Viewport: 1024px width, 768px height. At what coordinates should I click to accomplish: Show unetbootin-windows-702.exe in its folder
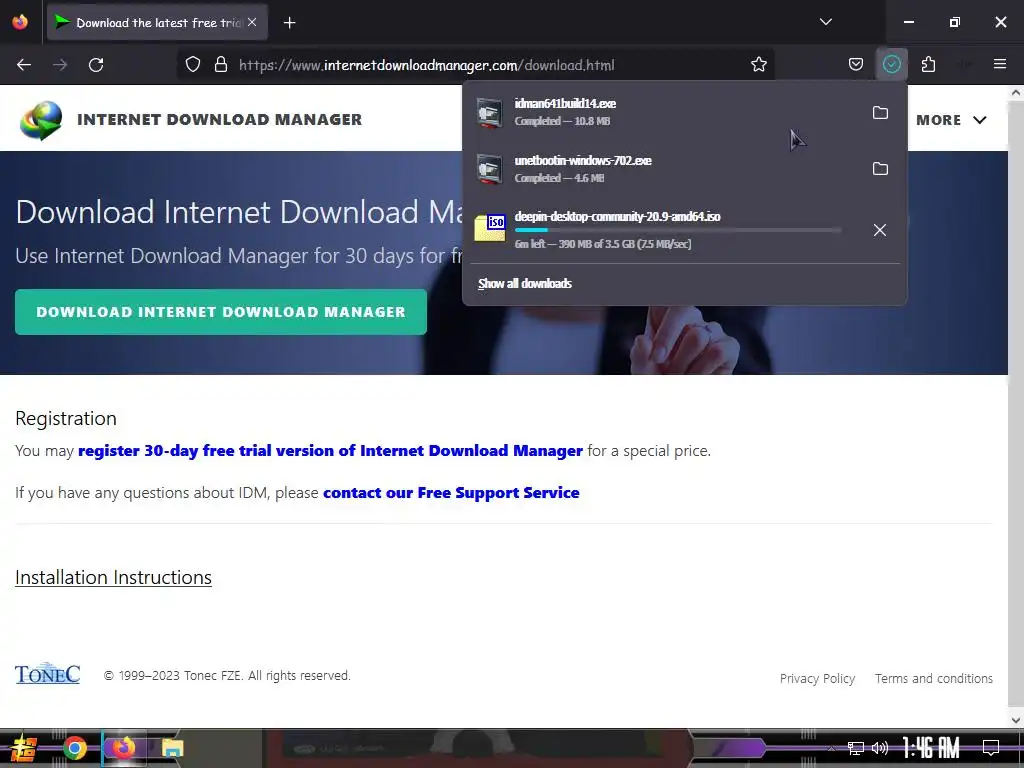(880, 168)
